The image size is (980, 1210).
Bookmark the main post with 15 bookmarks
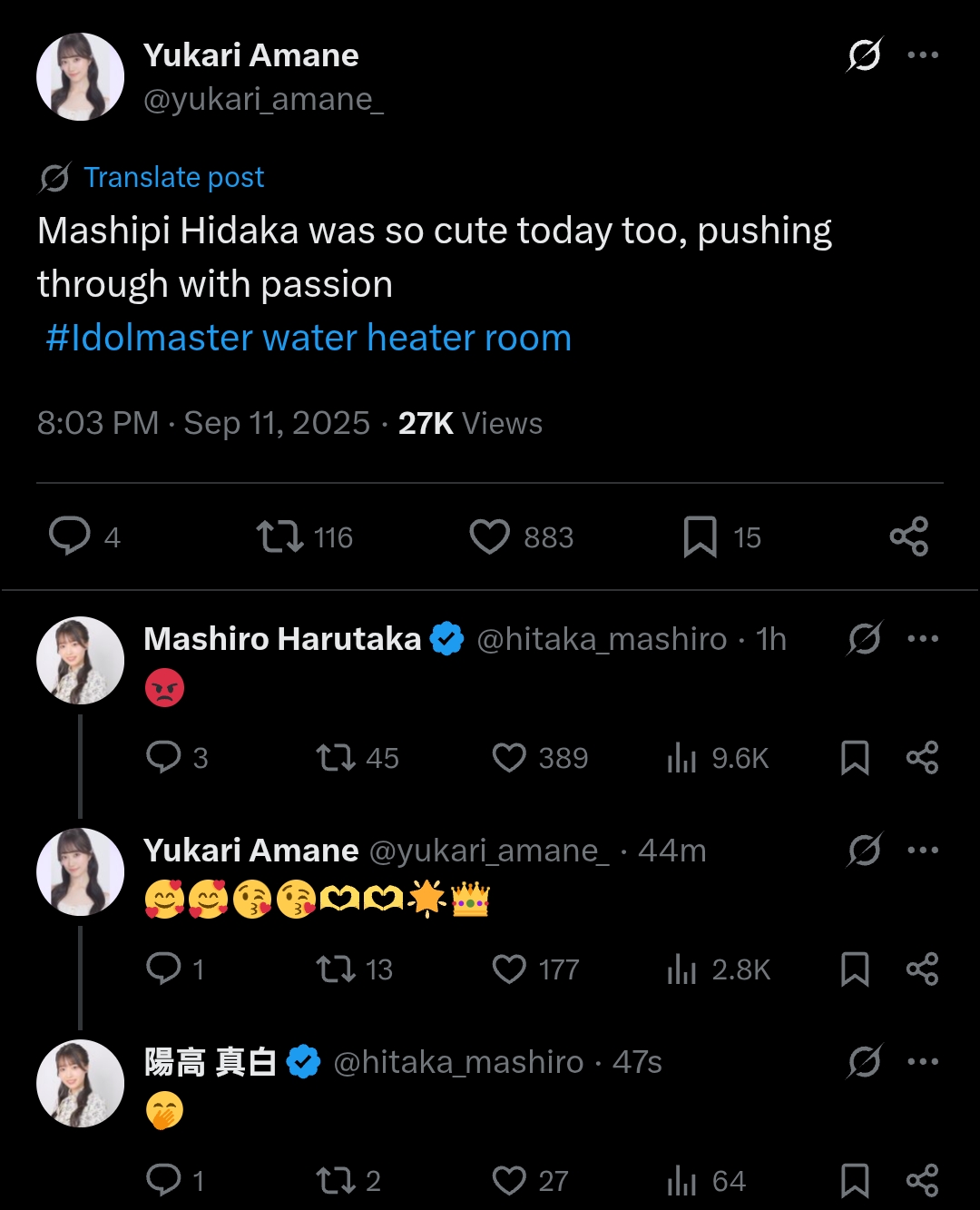[700, 536]
